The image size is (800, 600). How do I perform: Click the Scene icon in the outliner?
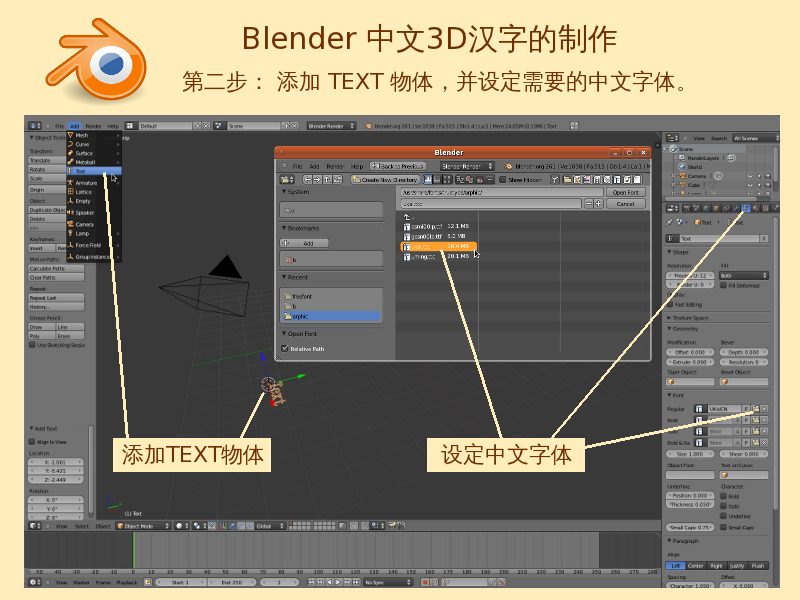pyautogui.click(x=673, y=149)
